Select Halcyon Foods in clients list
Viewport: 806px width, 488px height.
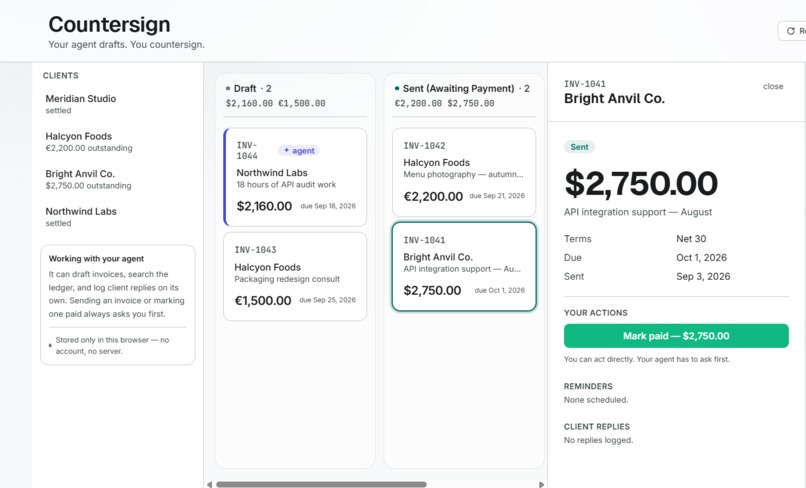click(118, 141)
